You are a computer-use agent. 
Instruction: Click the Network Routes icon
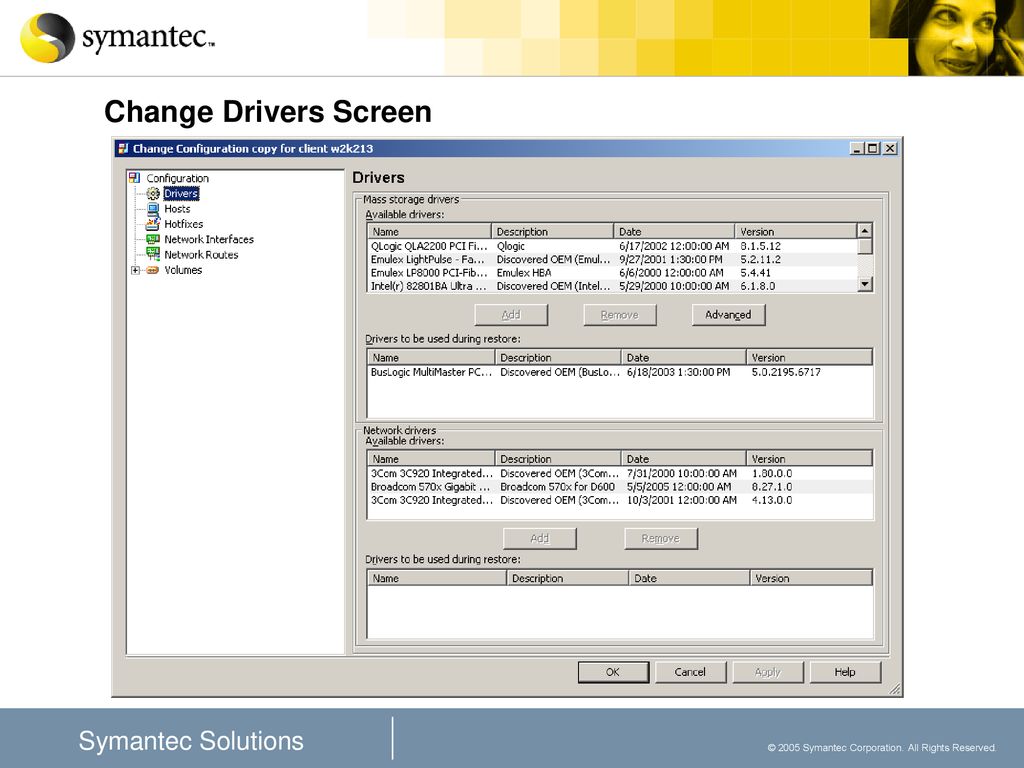coord(153,254)
